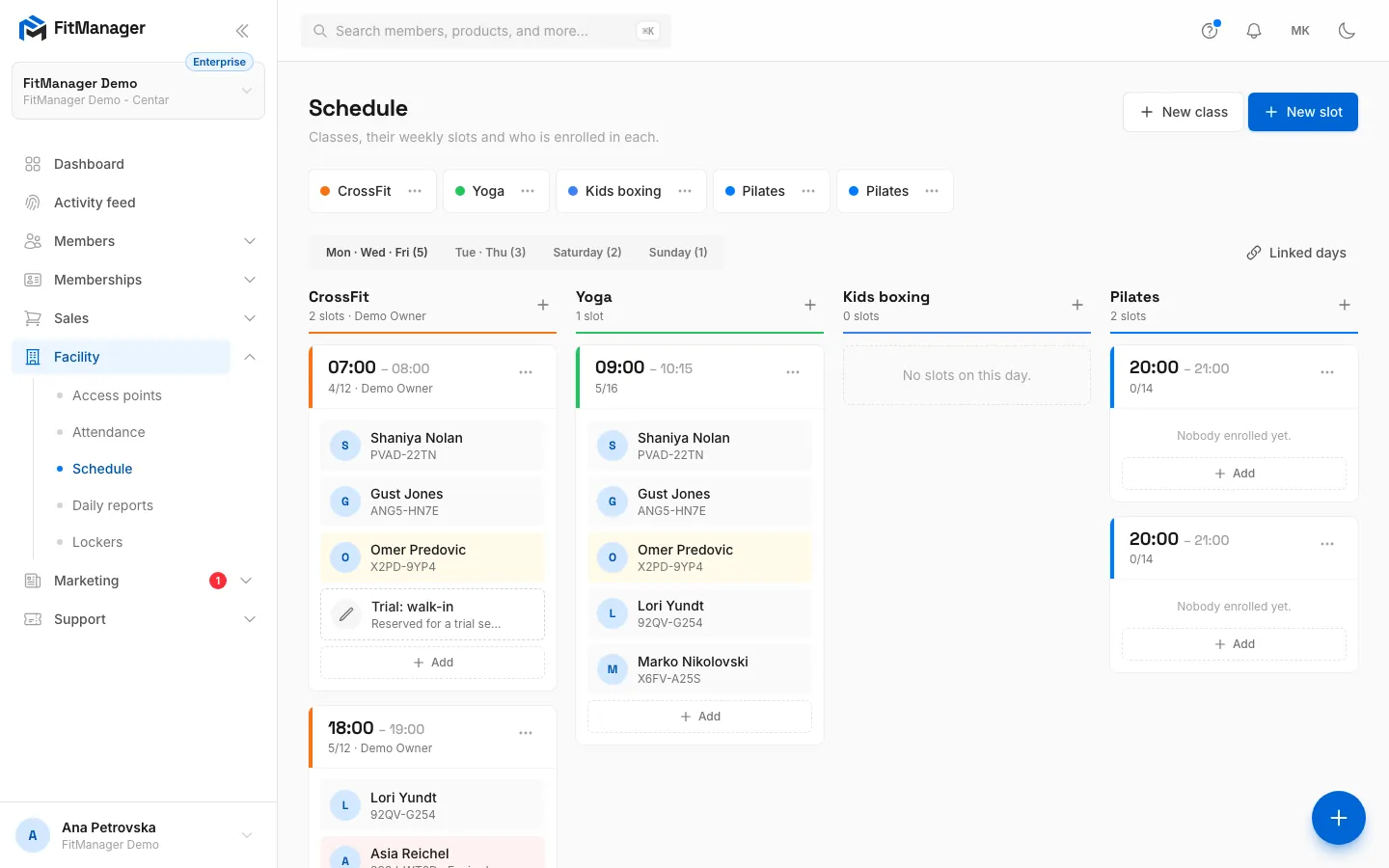
Task: Open the Attendance page under Facility
Action: click(109, 432)
